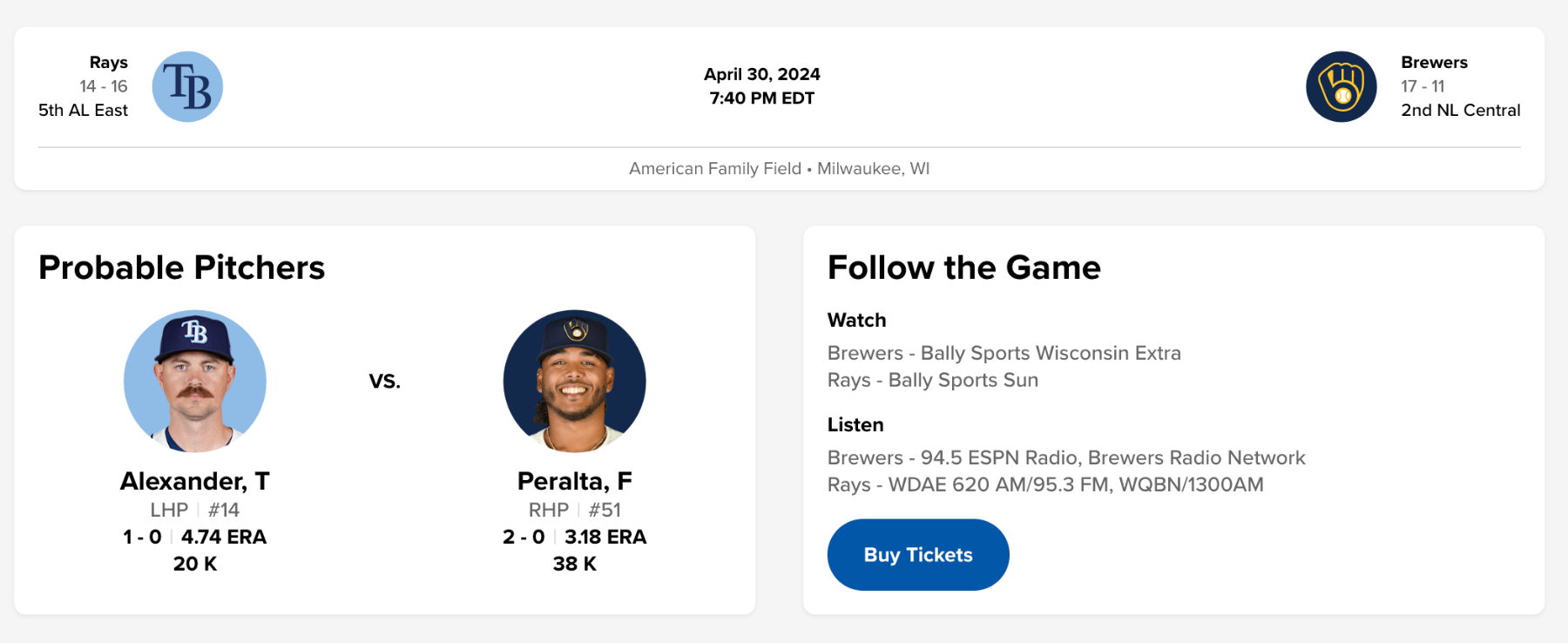Open F. Peralta's pitcher headshot
The height and width of the screenshot is (643, 1568).
[574, 381]
